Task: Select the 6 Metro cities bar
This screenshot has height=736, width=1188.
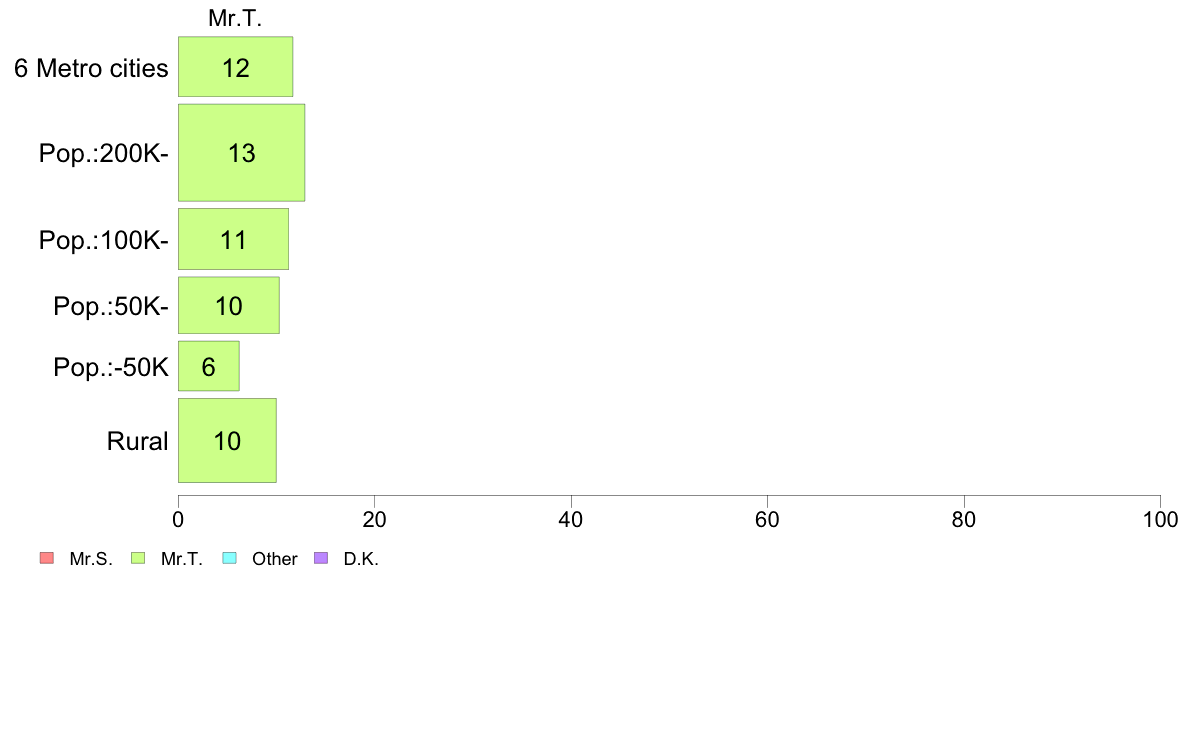Action: (x=236, y=67)
